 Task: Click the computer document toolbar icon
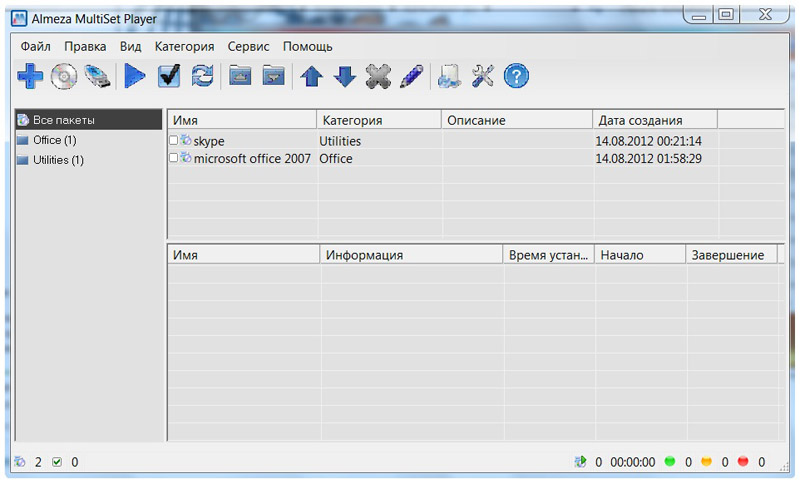pyautogui.click(x=449, y=77)
